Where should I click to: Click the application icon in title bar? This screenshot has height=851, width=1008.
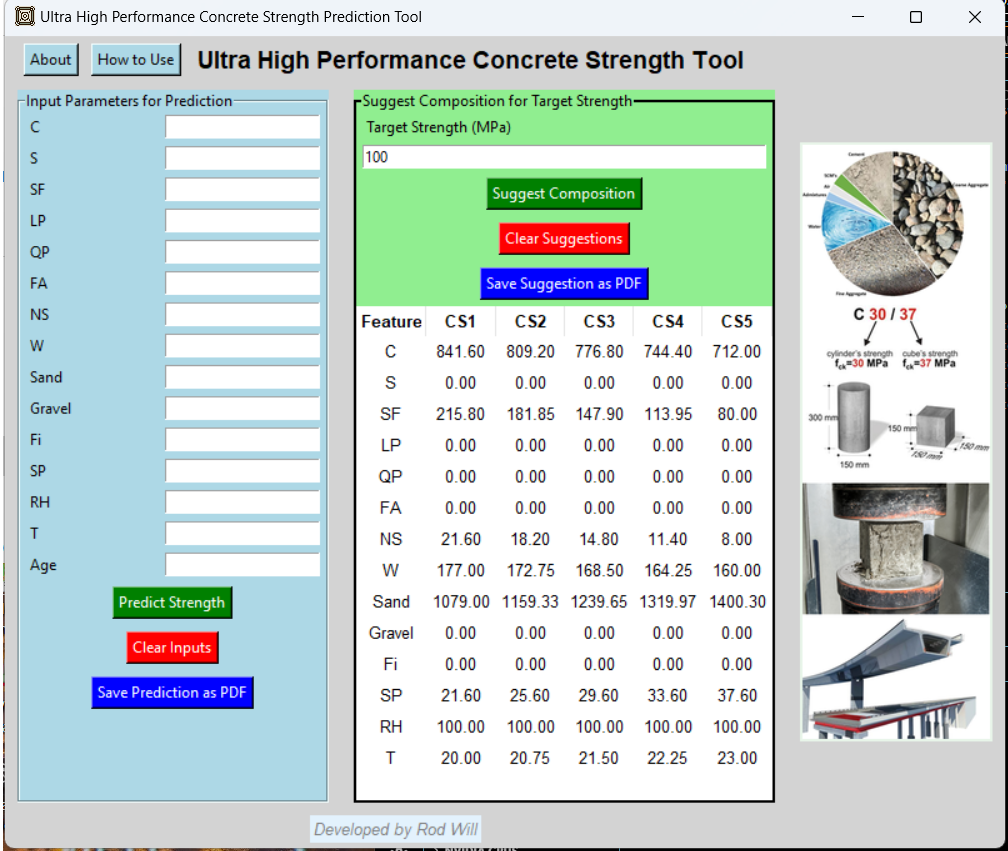[x=24, y=17]
